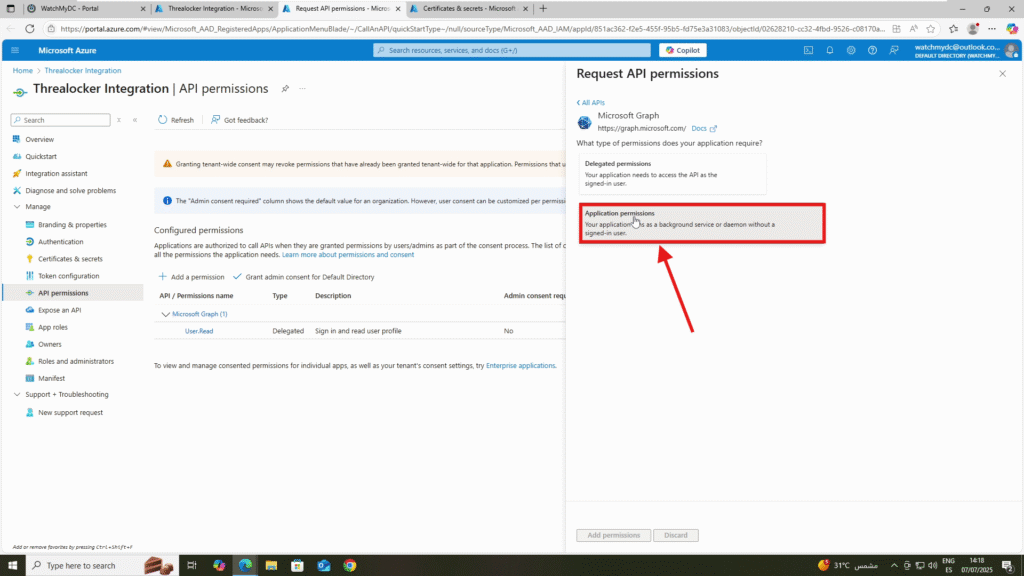Open the portal settings gear
1024x576 pixels.
pos(851,50)
